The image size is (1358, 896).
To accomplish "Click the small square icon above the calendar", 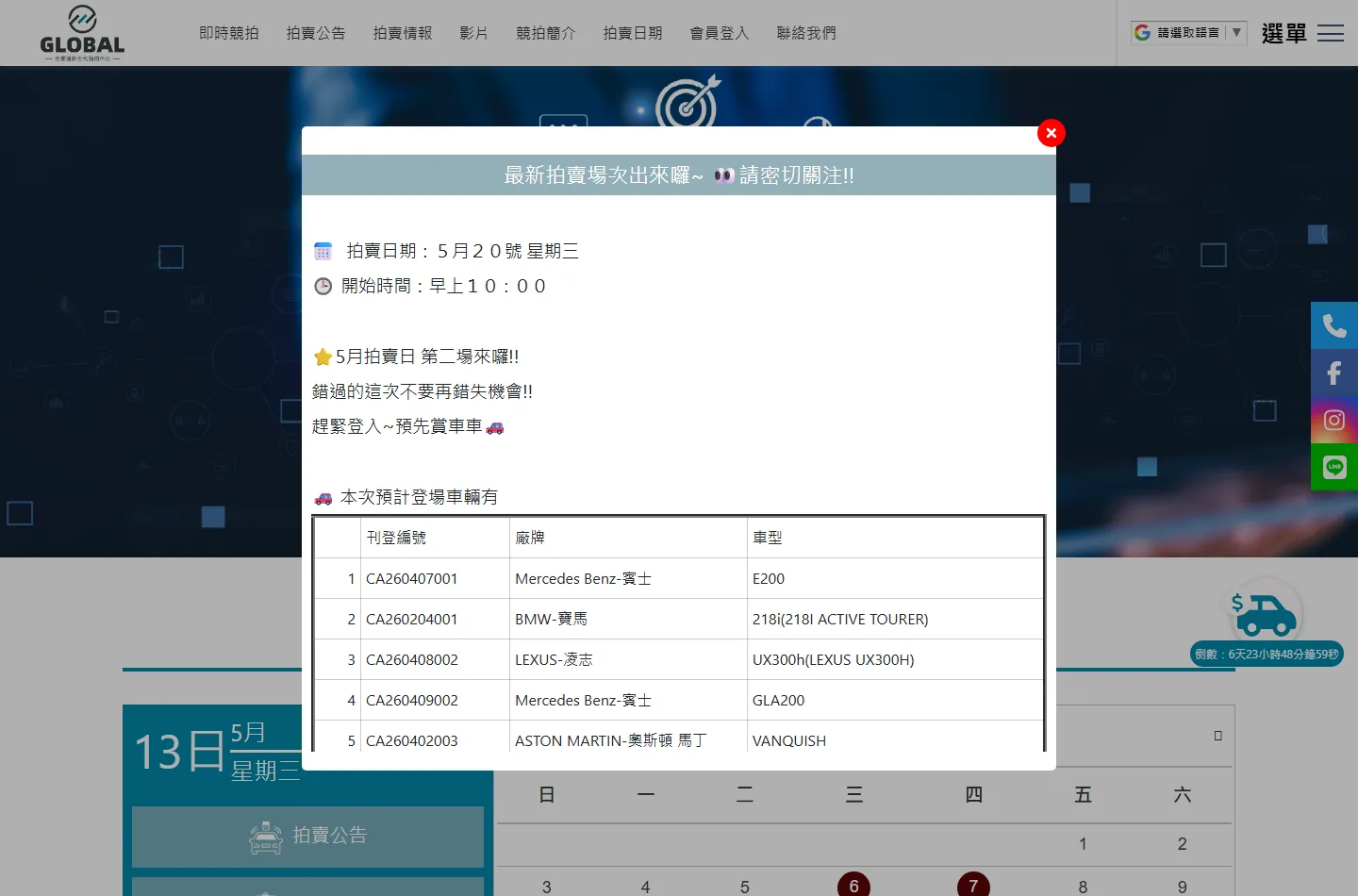I will pos(1217,736).
